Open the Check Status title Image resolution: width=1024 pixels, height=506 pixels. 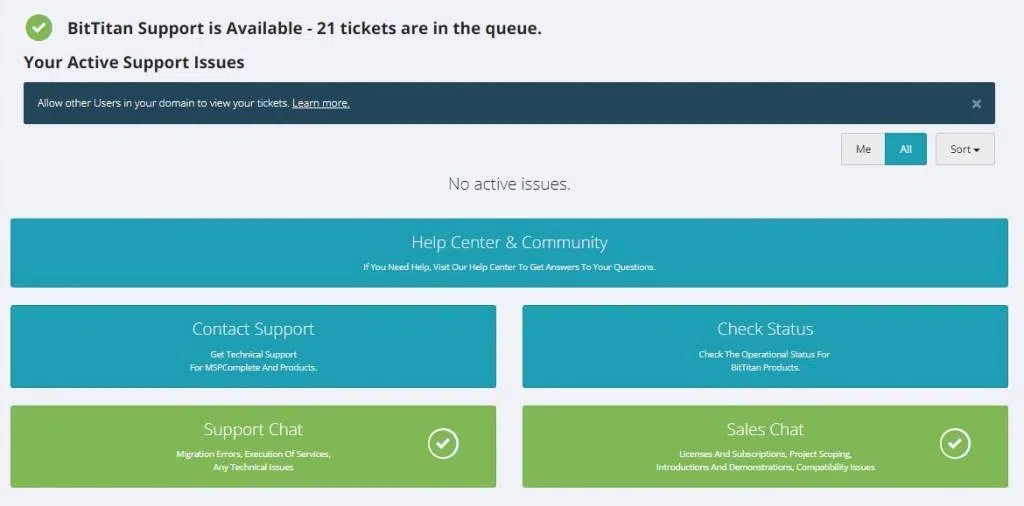point(765,329)
